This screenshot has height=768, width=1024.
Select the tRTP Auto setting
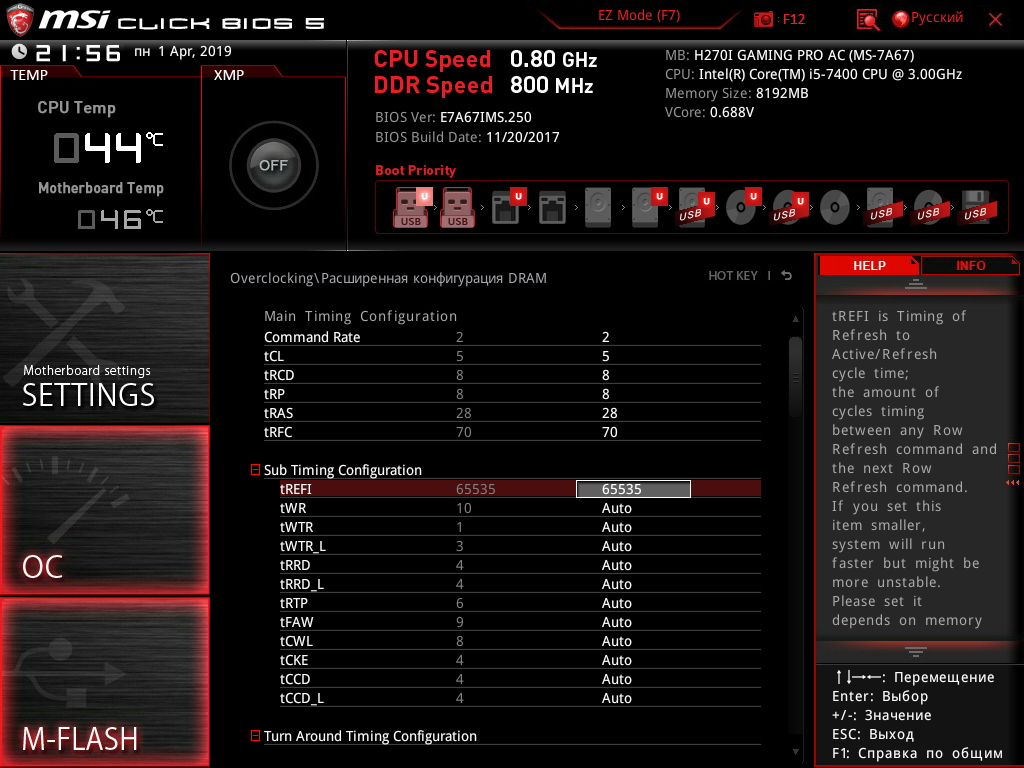tap(616, 603)
